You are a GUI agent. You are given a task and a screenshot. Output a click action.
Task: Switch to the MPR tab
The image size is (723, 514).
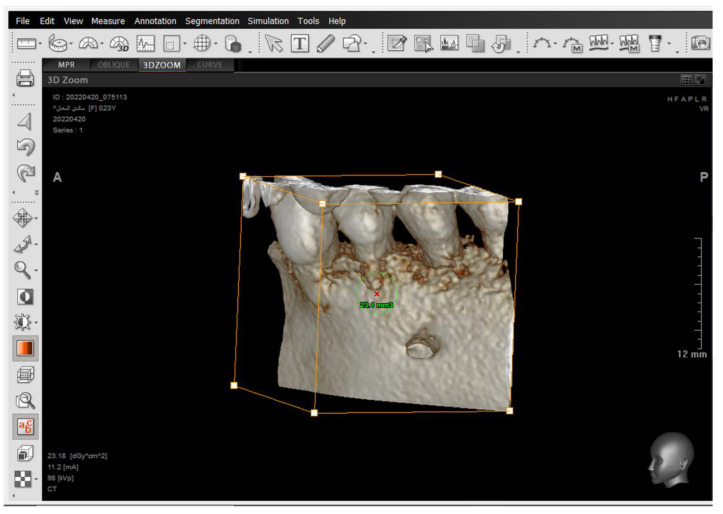tap(66, 65)
